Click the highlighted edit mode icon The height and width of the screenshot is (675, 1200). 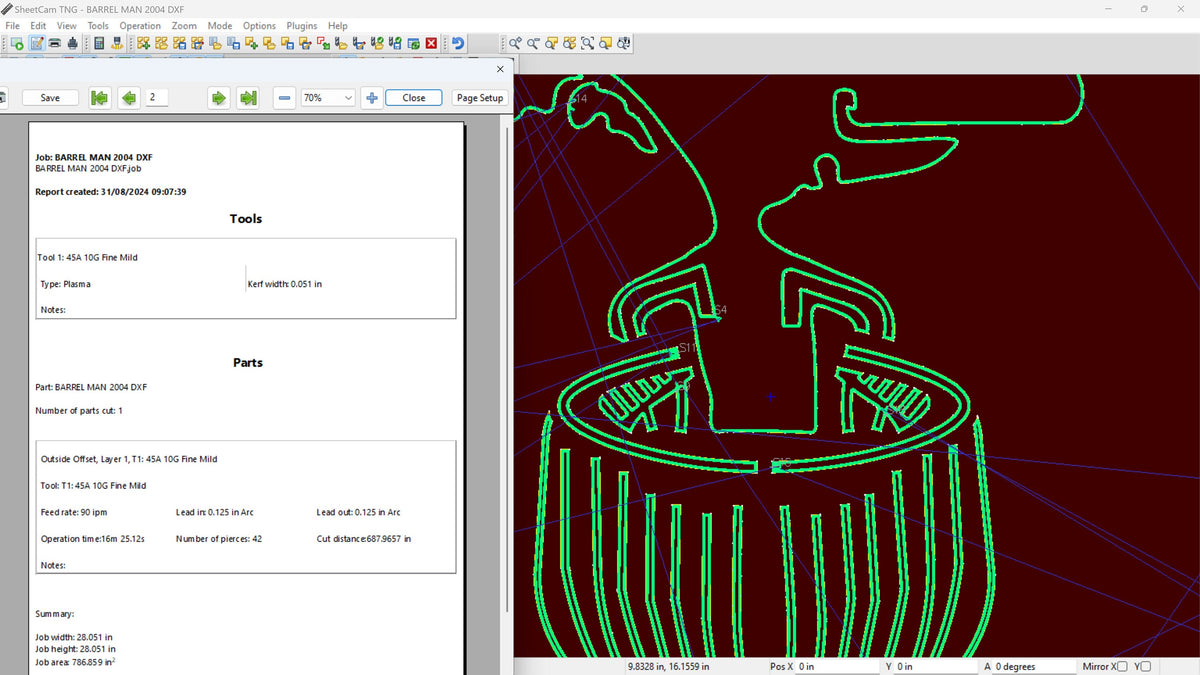click(x=37, y=44)
